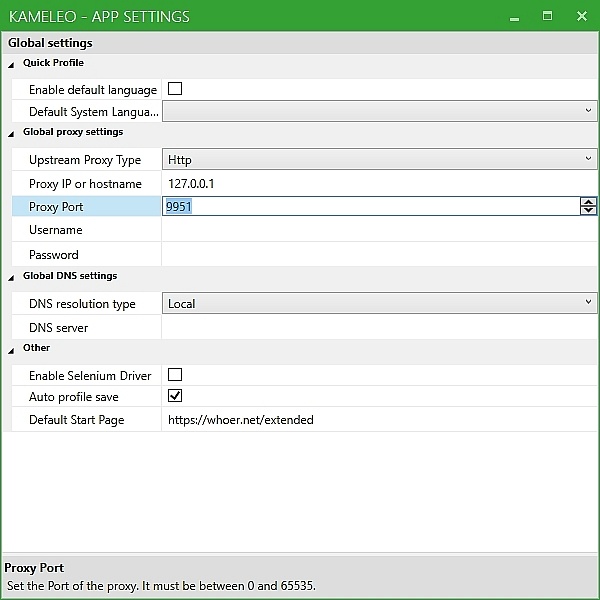Tick the Enable default language checkbox

click(175, 89)
